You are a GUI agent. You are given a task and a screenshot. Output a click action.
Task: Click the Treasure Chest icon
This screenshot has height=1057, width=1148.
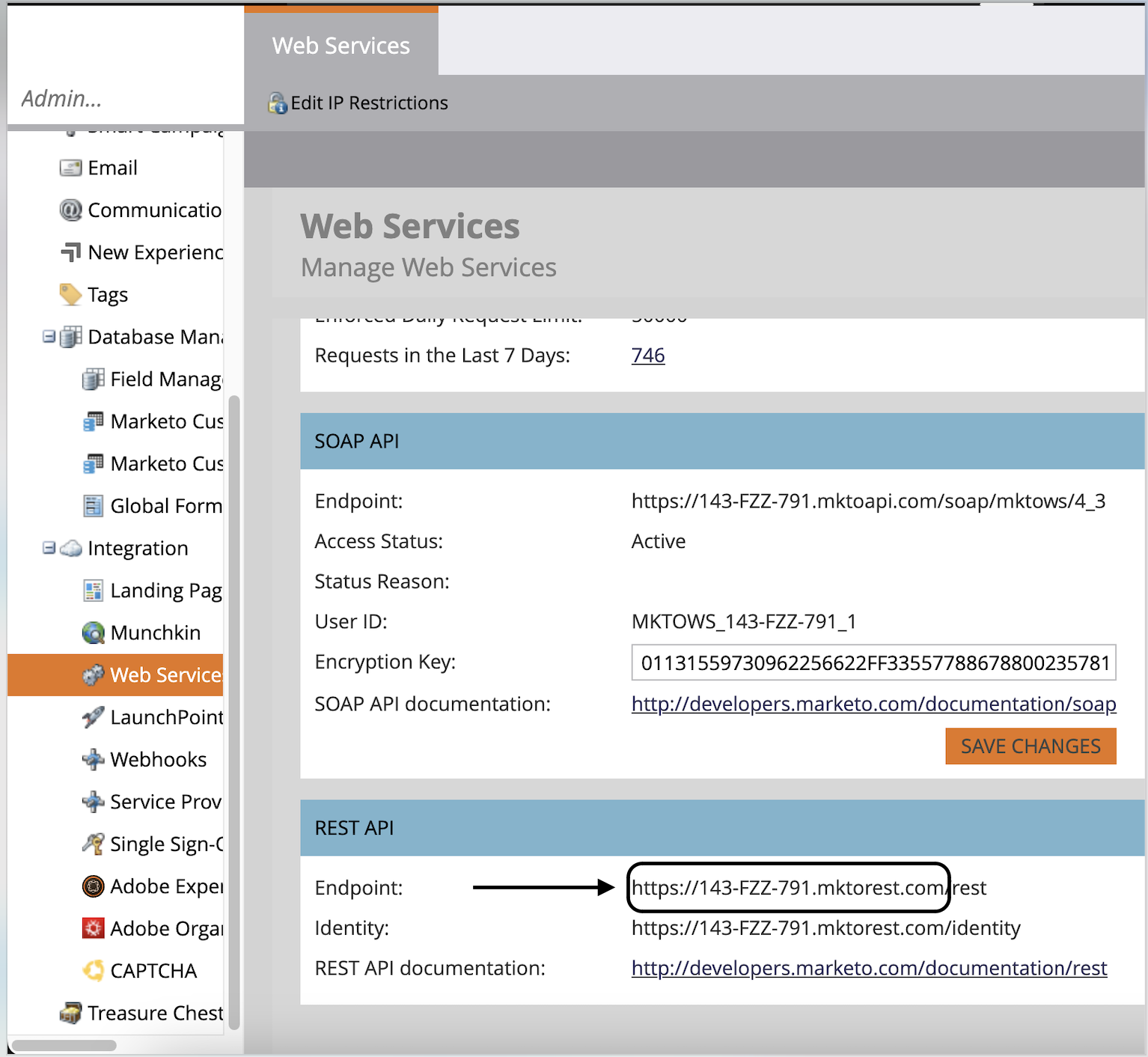pos(70,1013)
